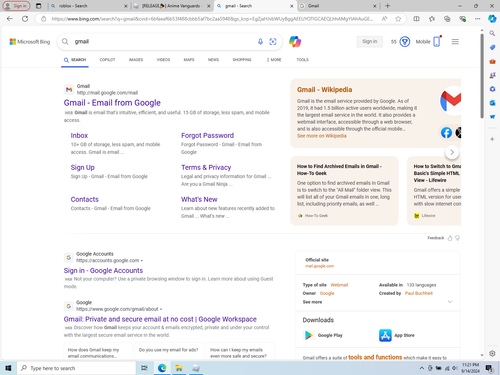Switch to the roblox - Search browser tab
Viewport: 500px width, 375px height.
pos(88,6)
